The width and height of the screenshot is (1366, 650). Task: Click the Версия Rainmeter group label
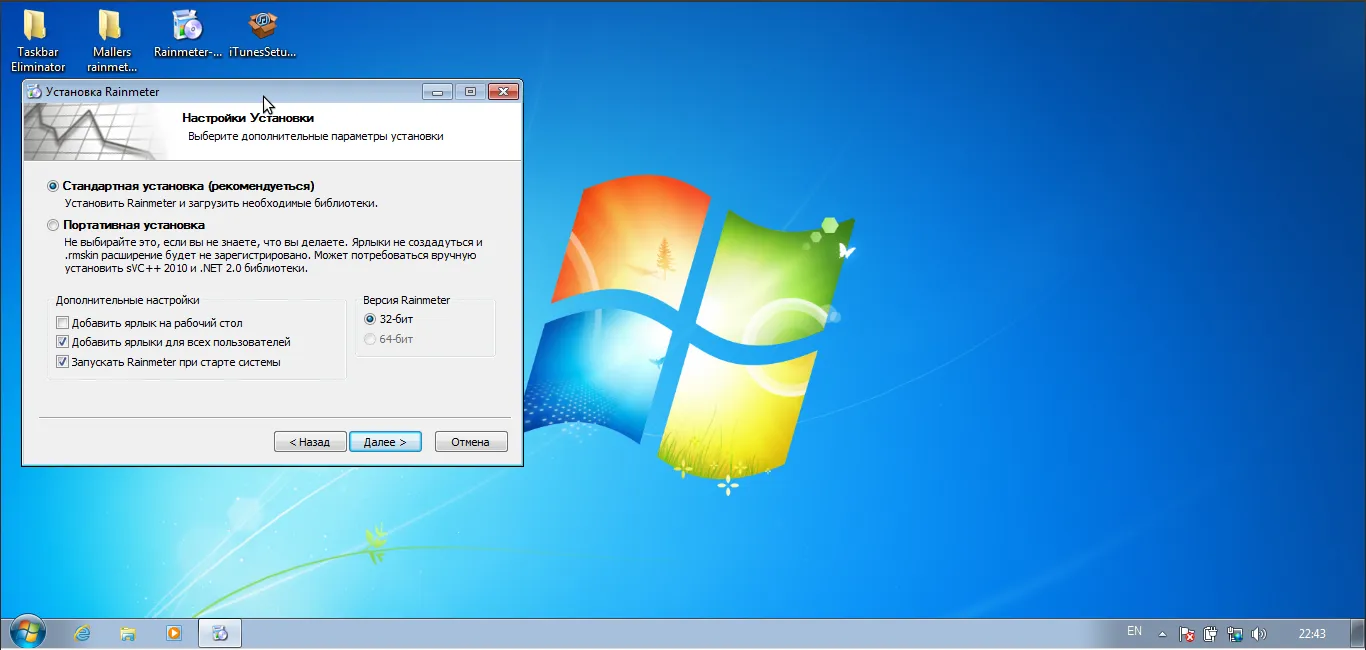click(x=406, y=300)
